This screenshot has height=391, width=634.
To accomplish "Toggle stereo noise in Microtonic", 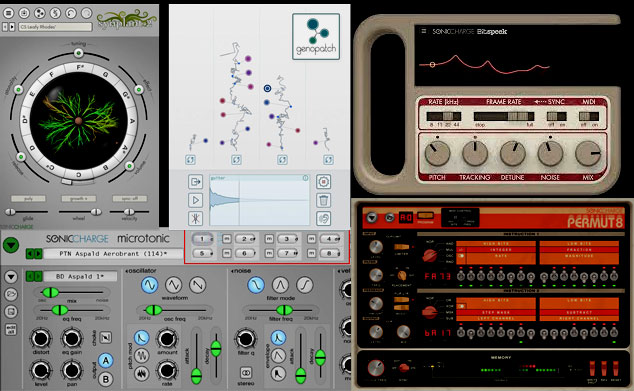I will 246,372.
